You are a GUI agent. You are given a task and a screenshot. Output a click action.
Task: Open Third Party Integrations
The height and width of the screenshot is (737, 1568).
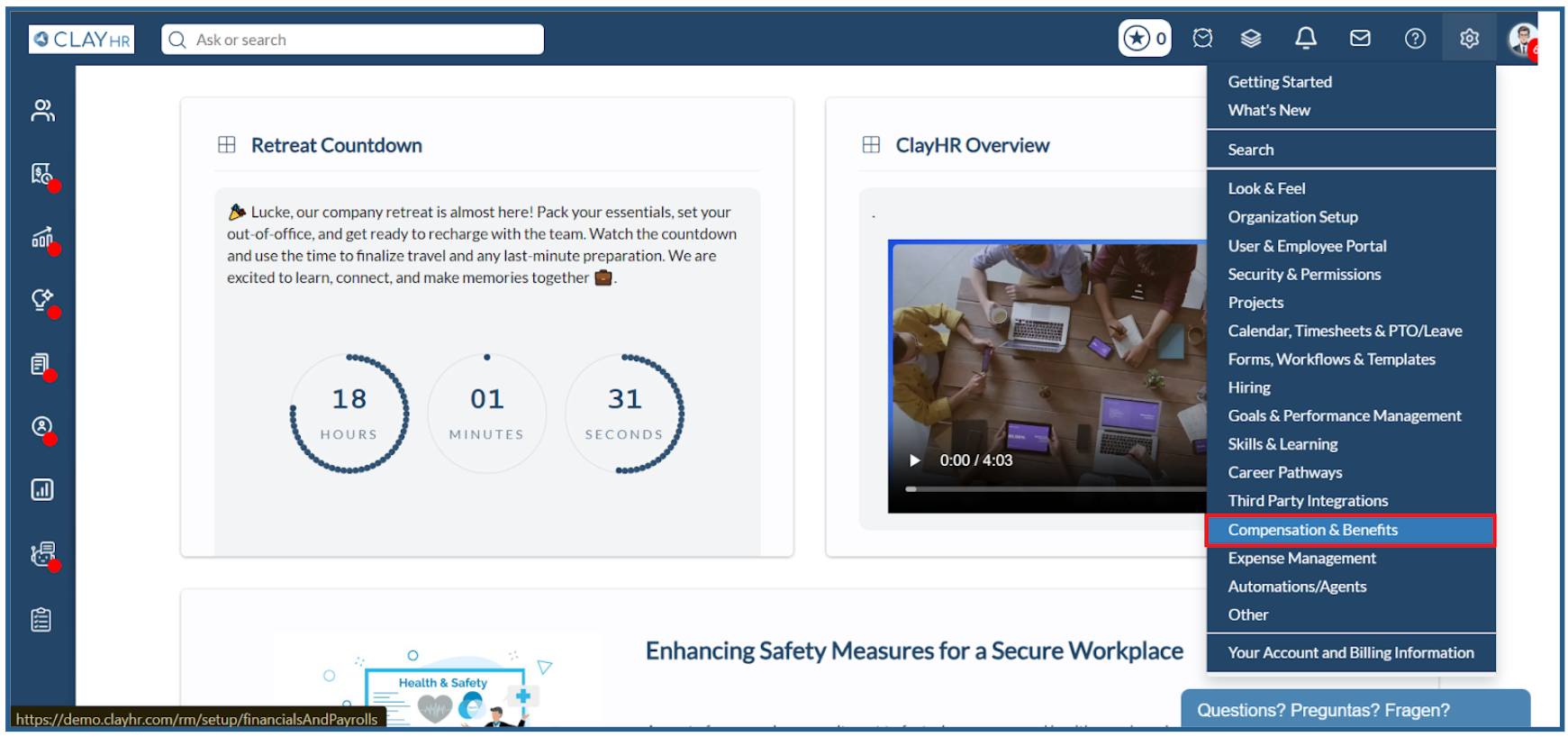[1308, 501]
